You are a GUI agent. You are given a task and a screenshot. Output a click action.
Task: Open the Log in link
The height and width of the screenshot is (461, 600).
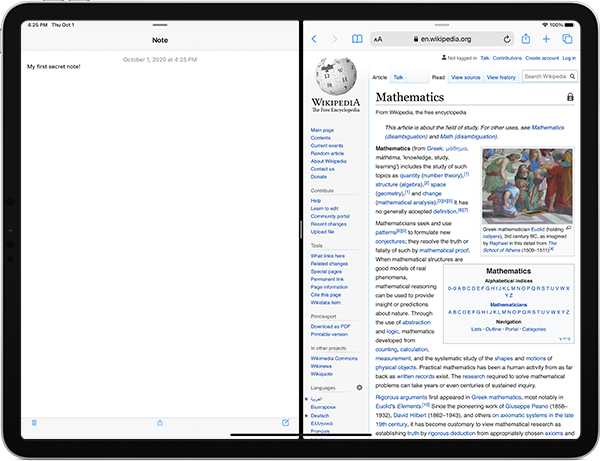(569, 58)
